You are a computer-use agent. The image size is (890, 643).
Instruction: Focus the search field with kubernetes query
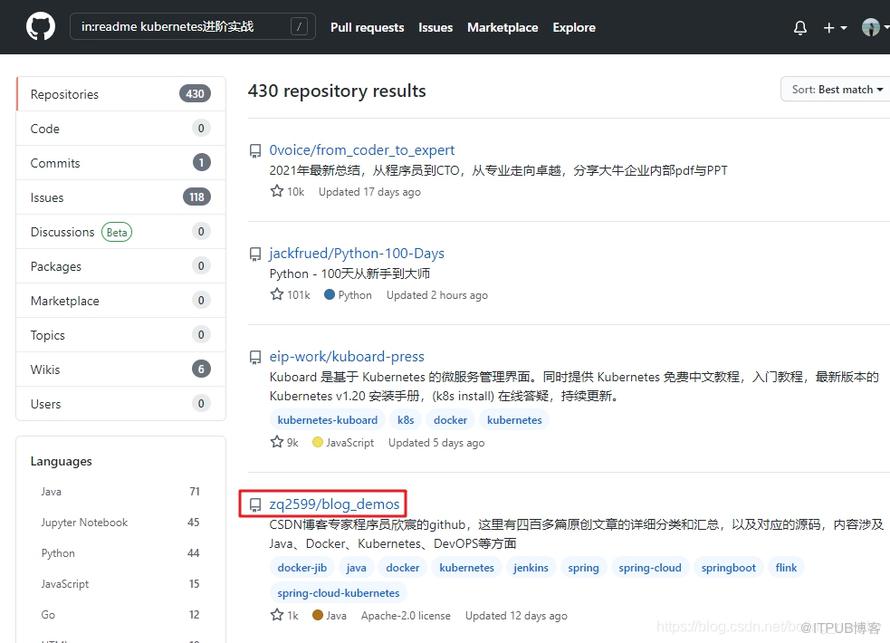pyautogui.click(x=192, y=26)
